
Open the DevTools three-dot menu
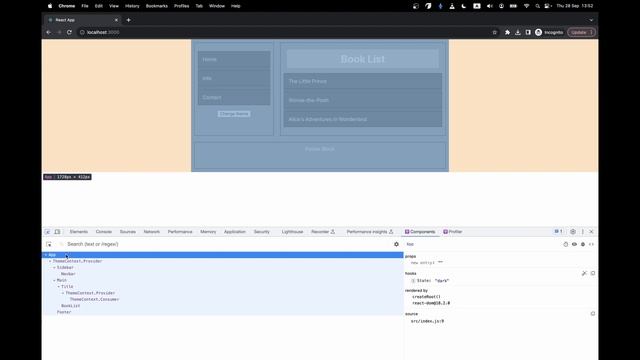tap(582, 231)
